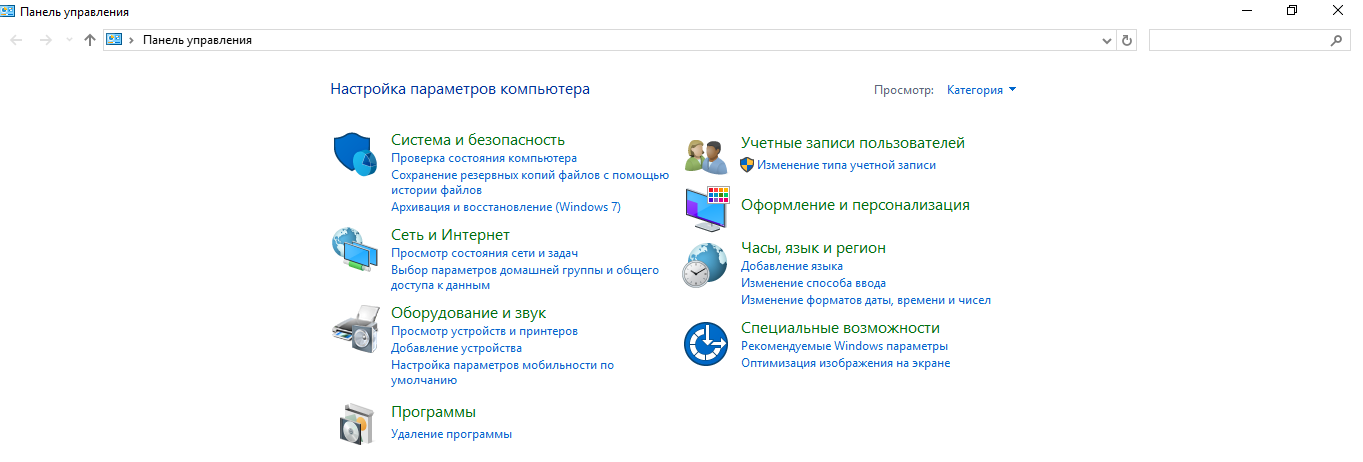Open Appearance and Personalization monitor icon
1363x462 pixels.
(x=707, y=207)
